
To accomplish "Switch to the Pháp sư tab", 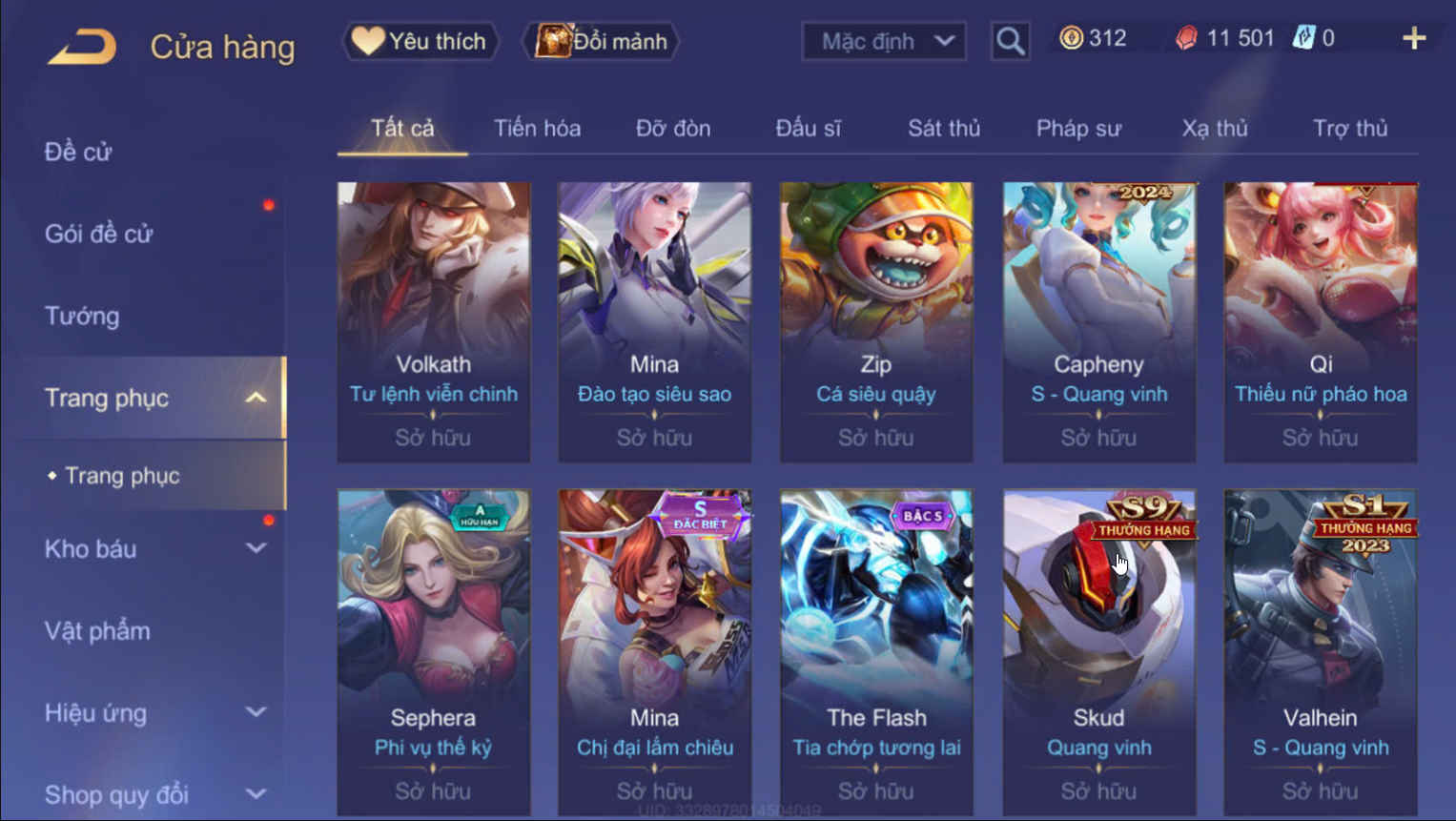I will click(1078, 128).
